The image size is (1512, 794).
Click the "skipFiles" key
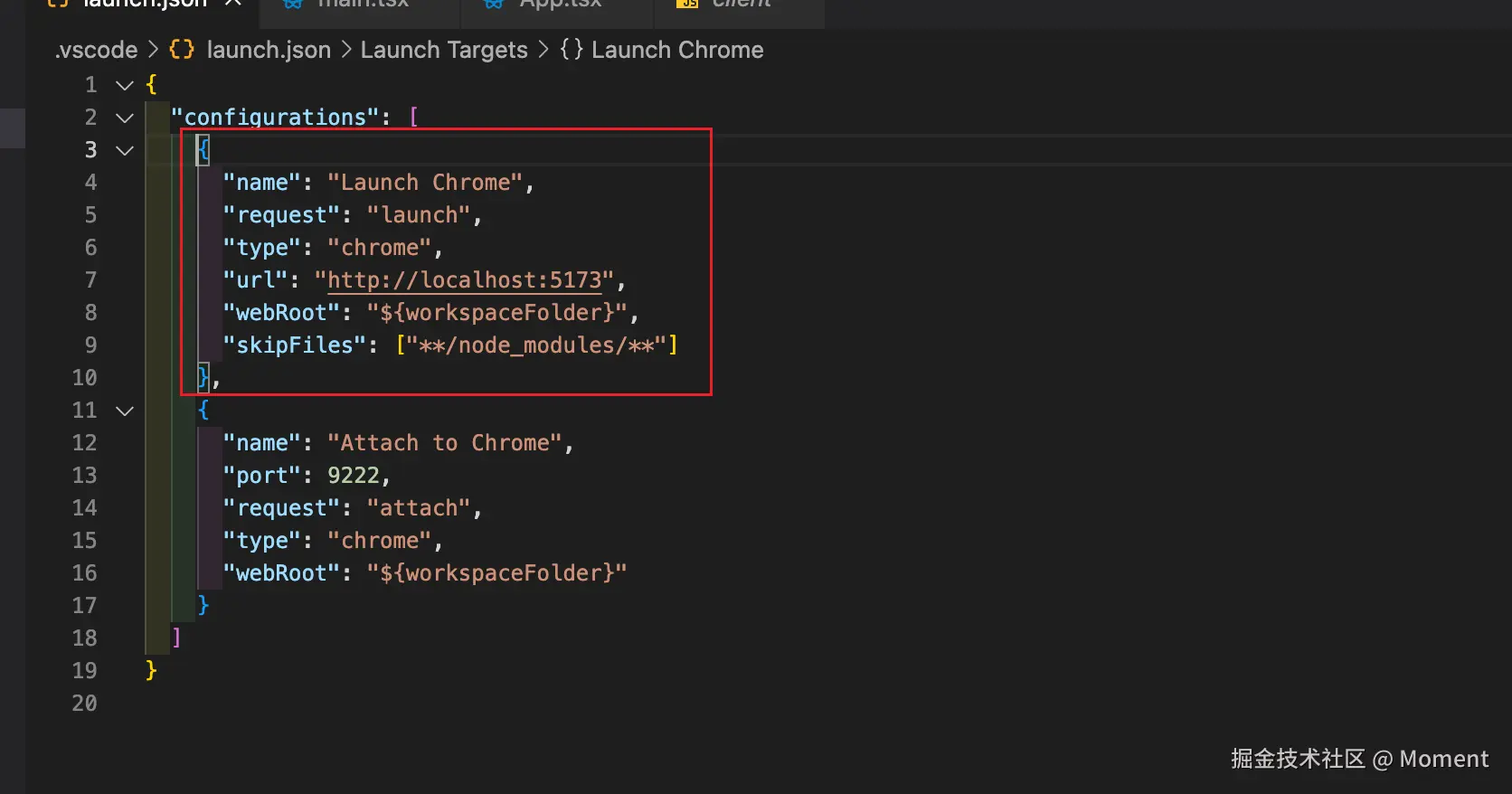tap(295, 345)
